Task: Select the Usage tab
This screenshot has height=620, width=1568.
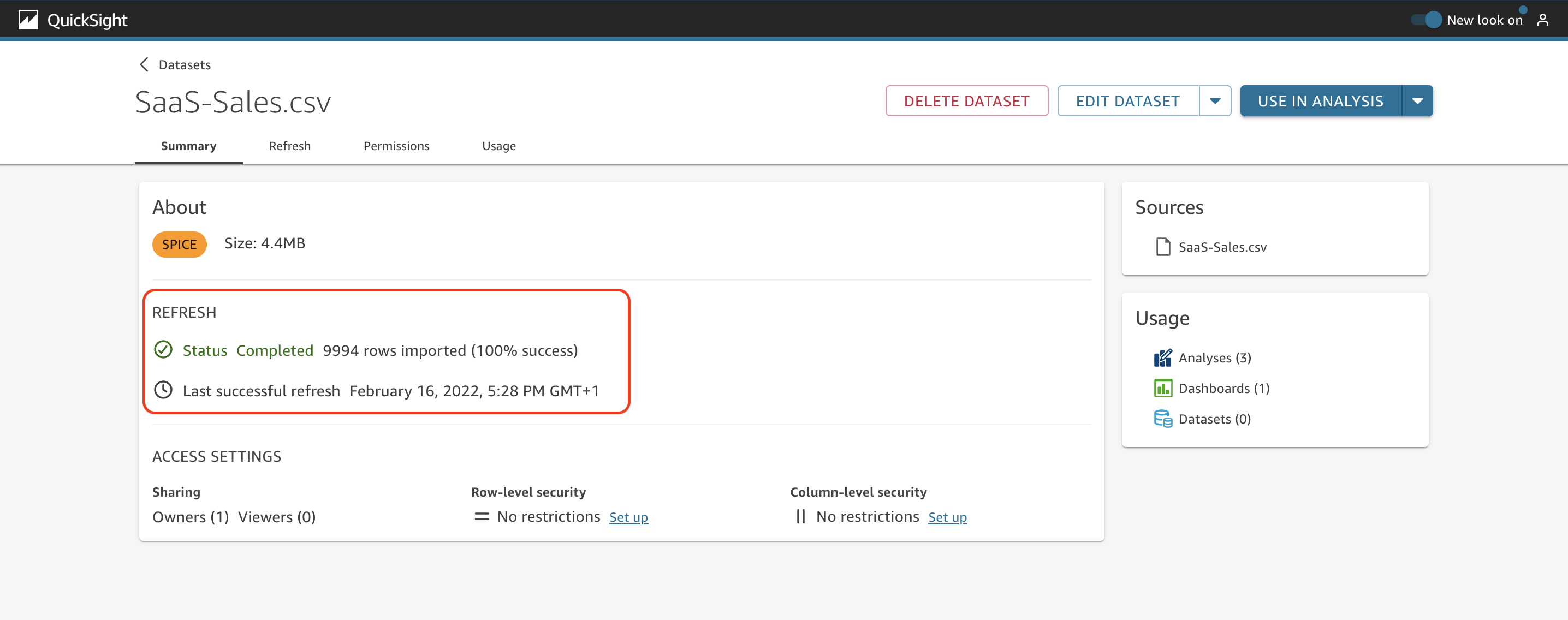Action: click(498, 146)
